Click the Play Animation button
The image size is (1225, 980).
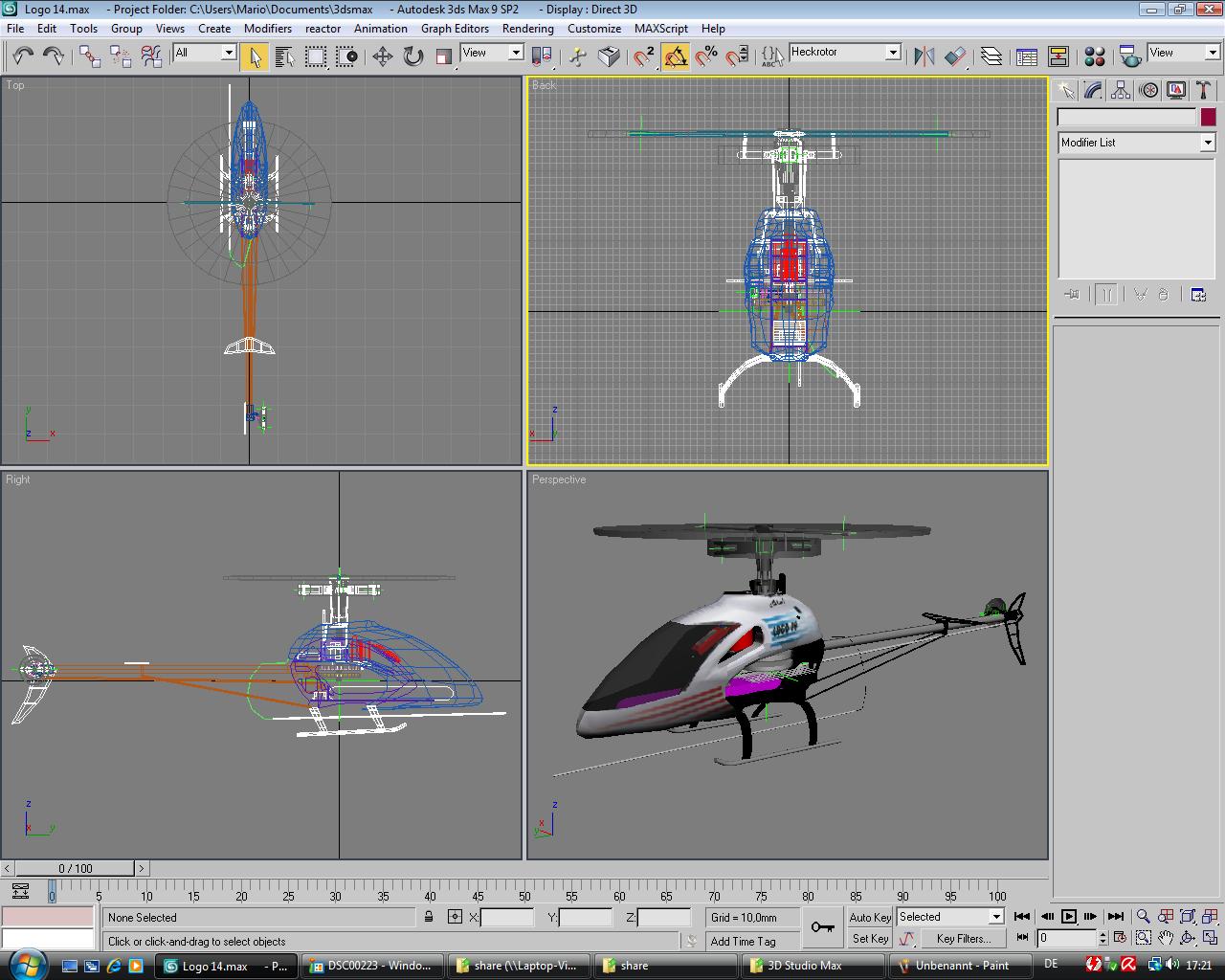coord(1069,916)
